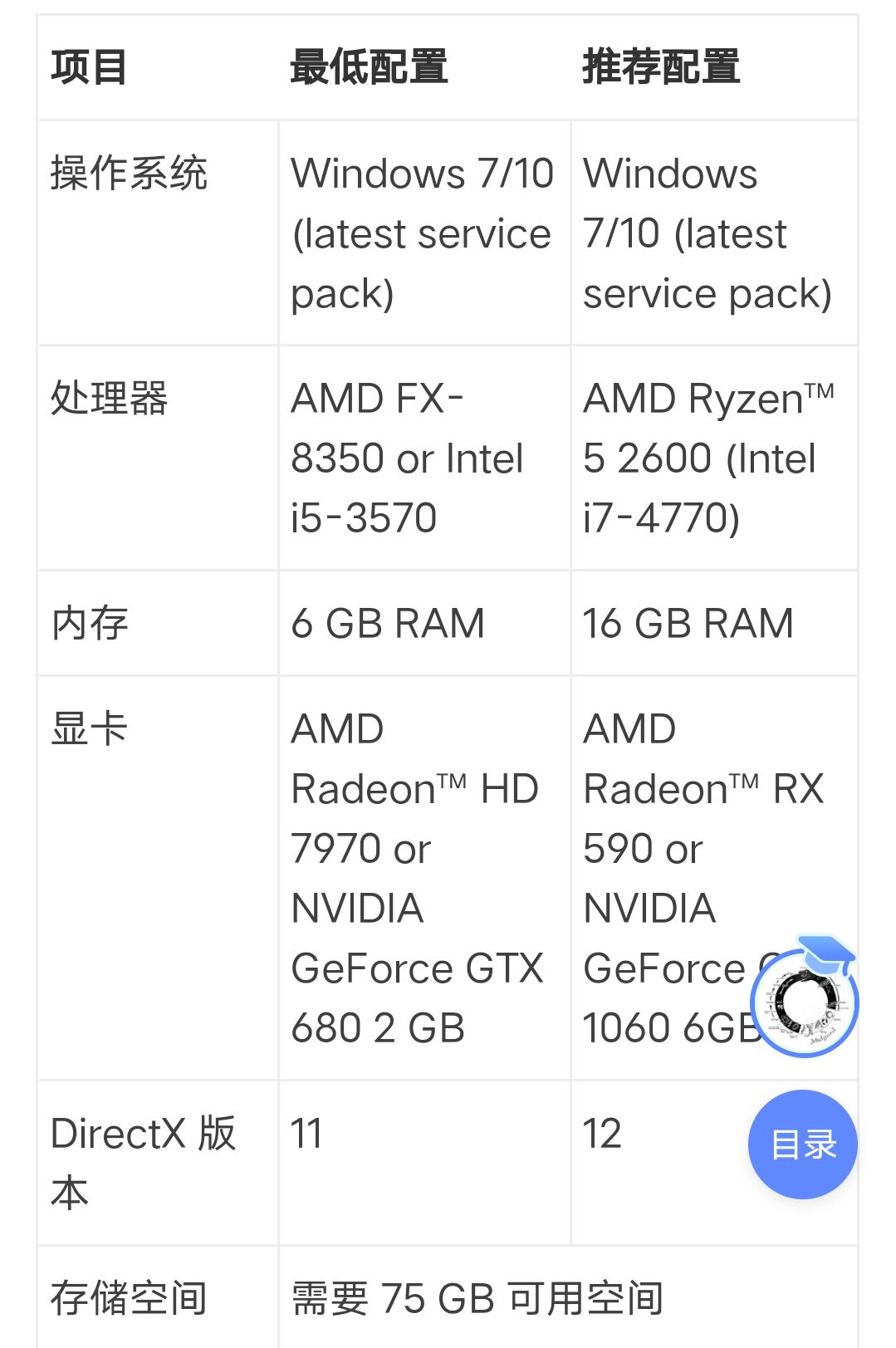The height and width of the screenshot is (1348, 896).
Task: Tap the 存储空间 row label
Action: [x=129, y=1297]
